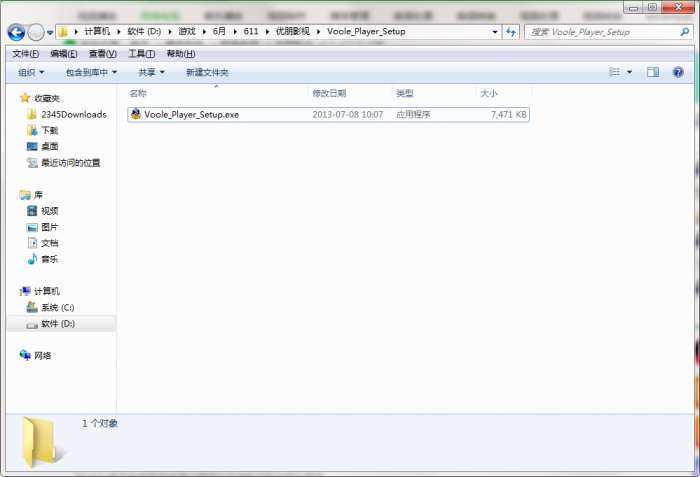Click the 网络 network icon

25,355
